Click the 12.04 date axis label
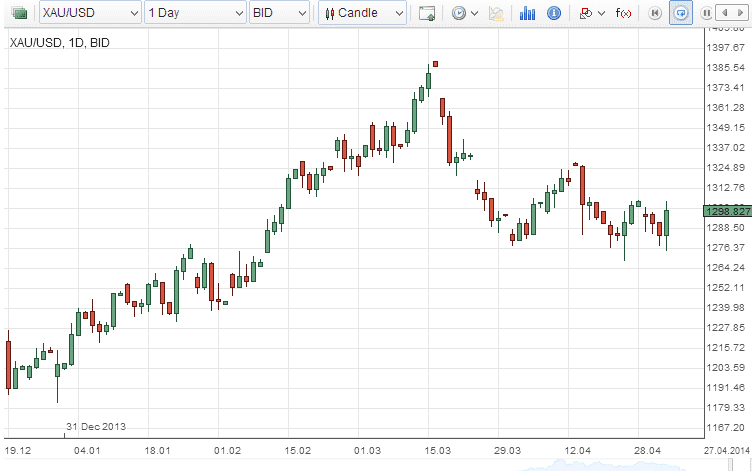This screenshot has width=752, height=471. coord(577,450)
